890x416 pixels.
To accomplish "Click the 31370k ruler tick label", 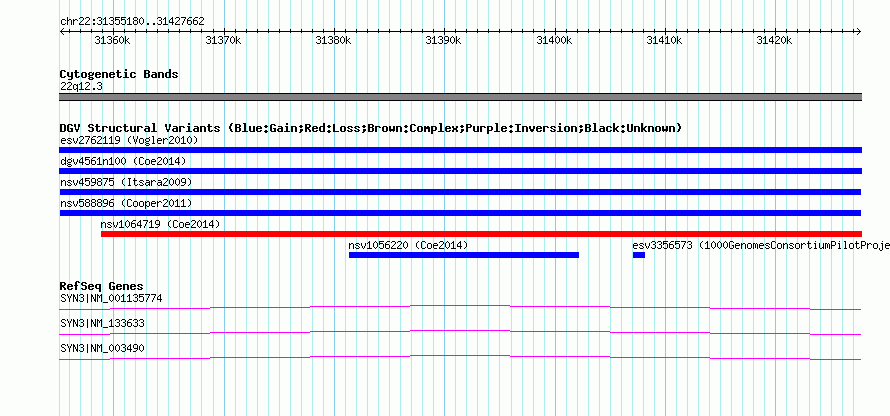I will click(224, 40).
